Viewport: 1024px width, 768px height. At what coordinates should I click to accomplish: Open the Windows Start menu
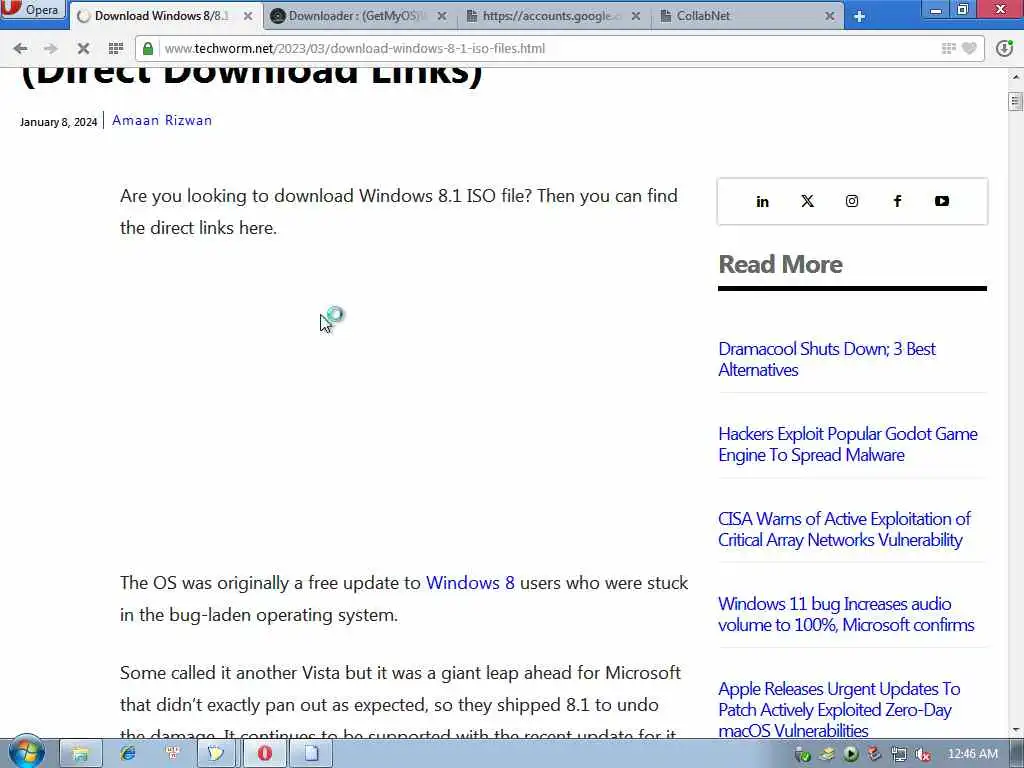click(x=26, y=753)
